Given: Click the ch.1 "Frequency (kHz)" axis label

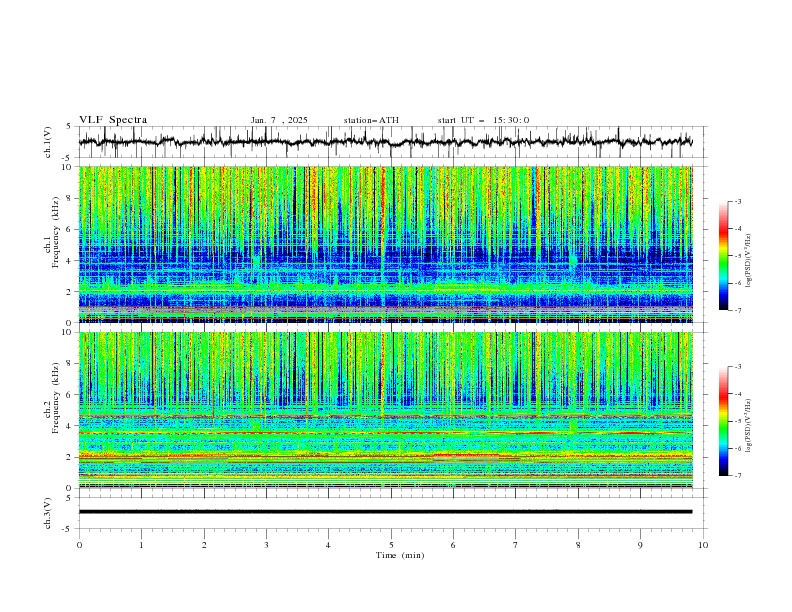Looking at the screenshot, I should (x=56, y=230).
